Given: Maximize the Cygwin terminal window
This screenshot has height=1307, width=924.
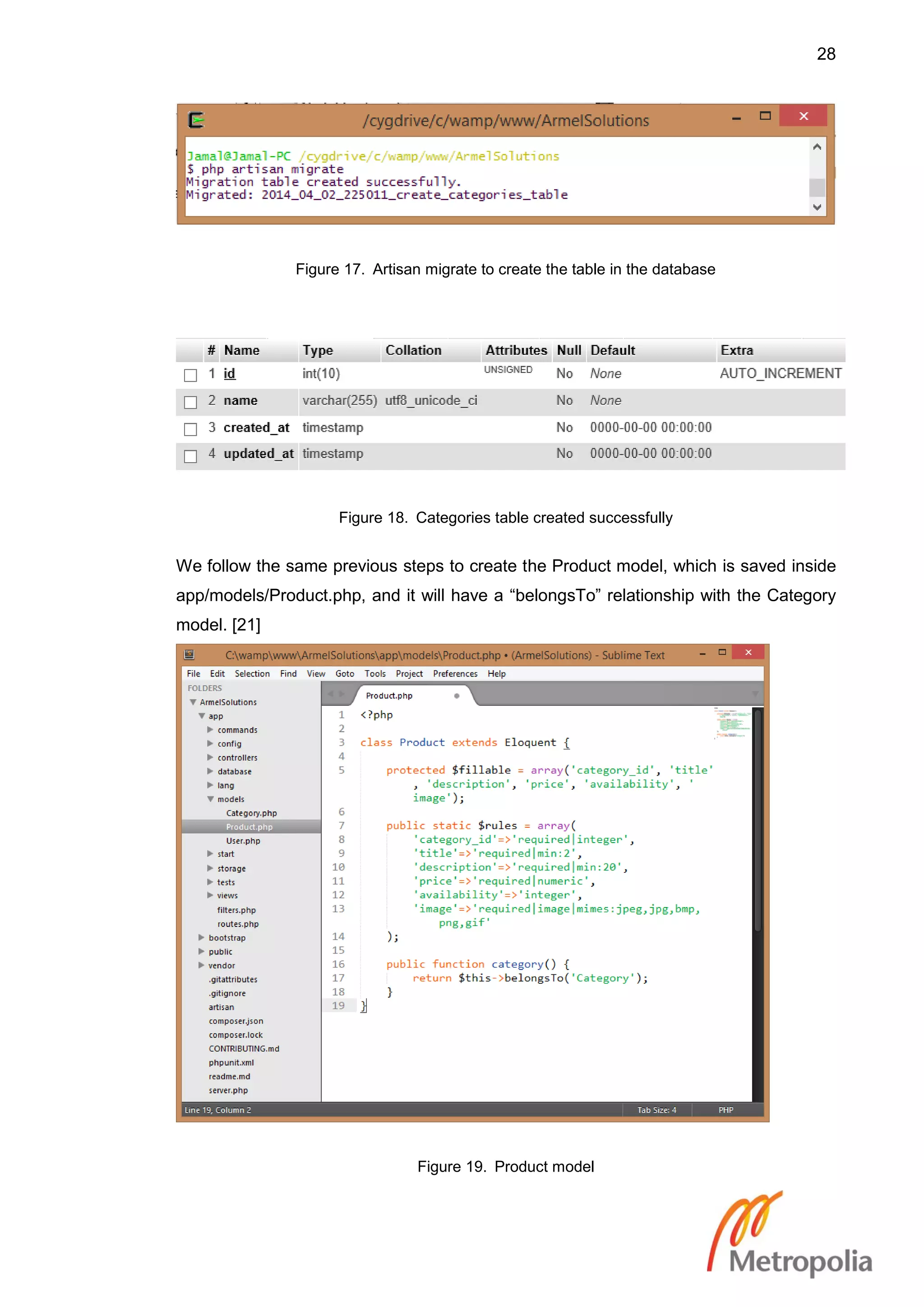Looking at the screenshot, I should point(765,116).
